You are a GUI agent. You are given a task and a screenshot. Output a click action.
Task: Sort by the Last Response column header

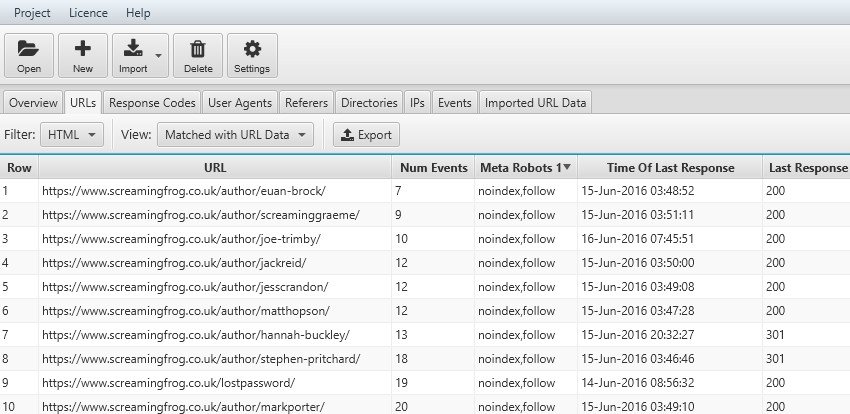(x=807, y=168)
